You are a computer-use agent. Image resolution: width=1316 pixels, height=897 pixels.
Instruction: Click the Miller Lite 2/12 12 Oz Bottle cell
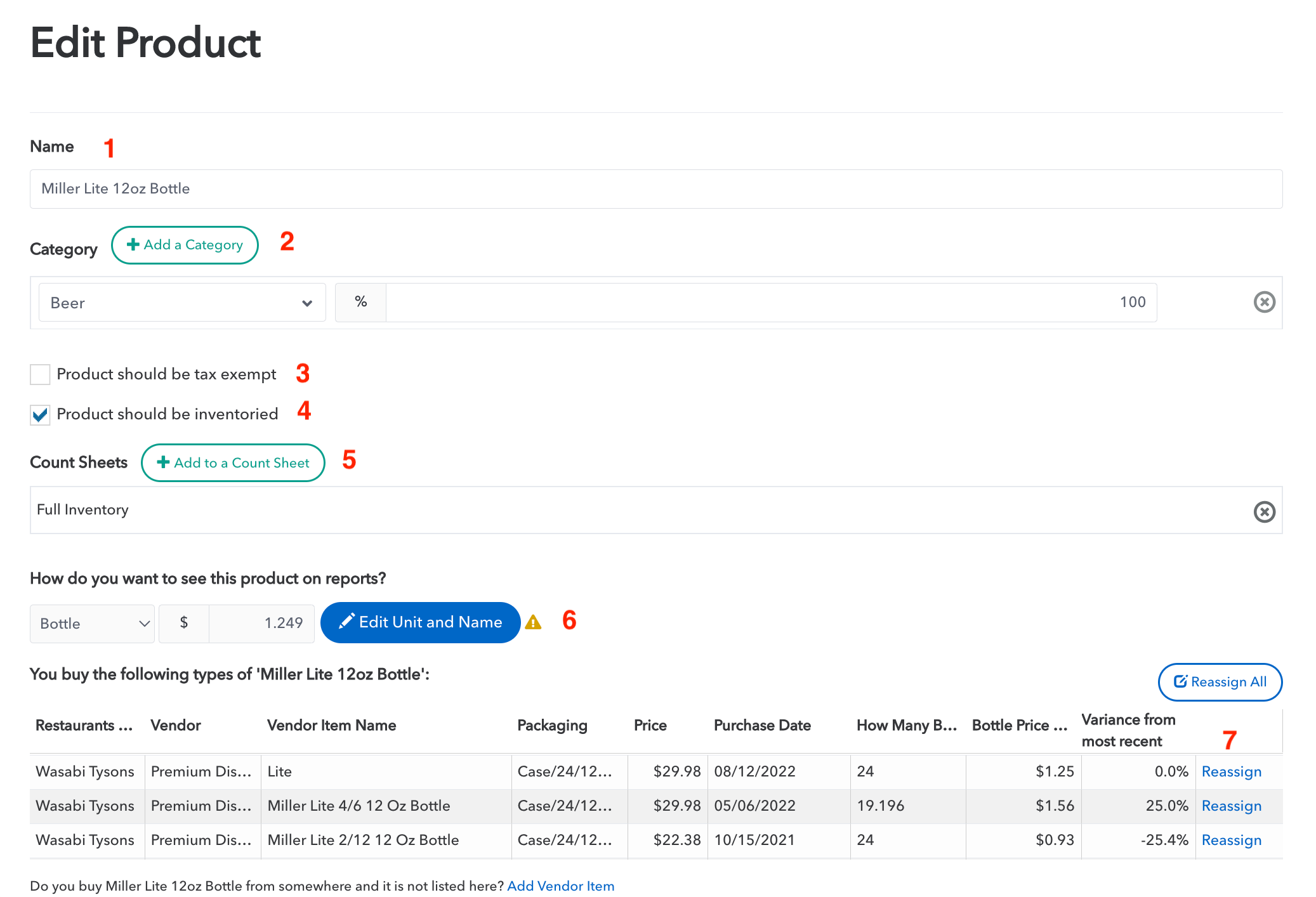(386, 840)
